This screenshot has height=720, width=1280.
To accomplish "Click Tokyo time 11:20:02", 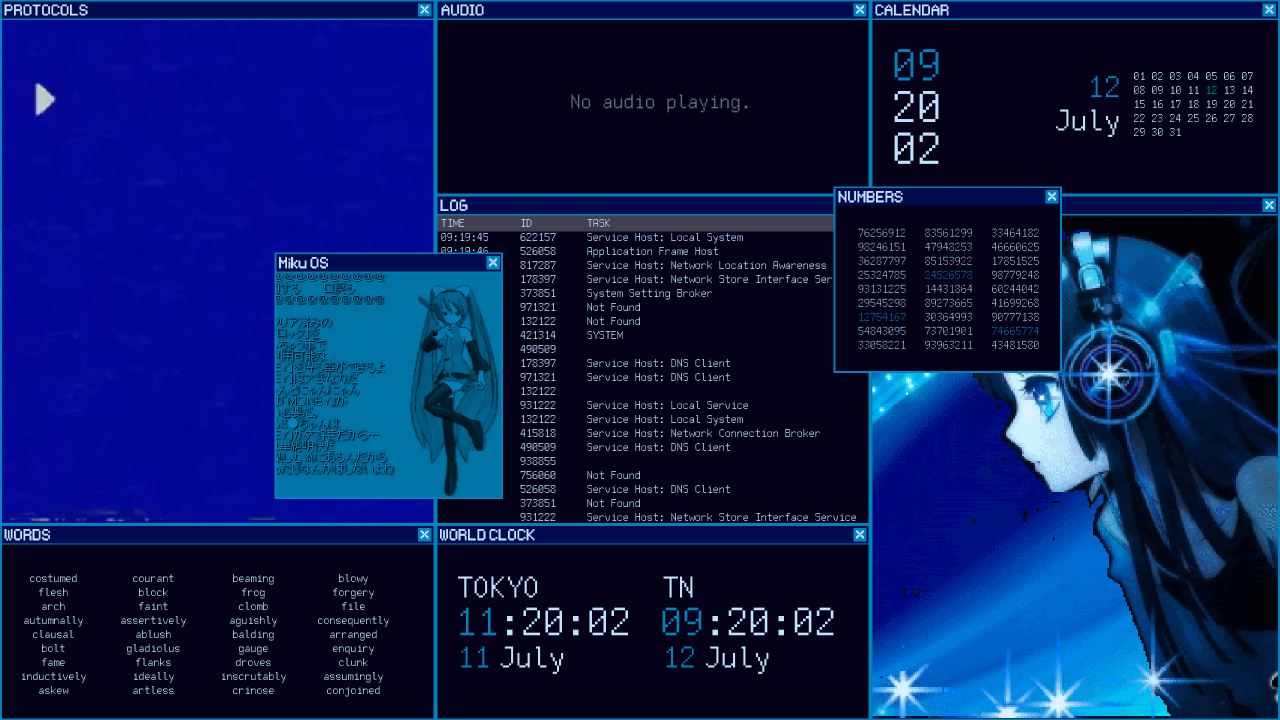I will click(544, 622).
